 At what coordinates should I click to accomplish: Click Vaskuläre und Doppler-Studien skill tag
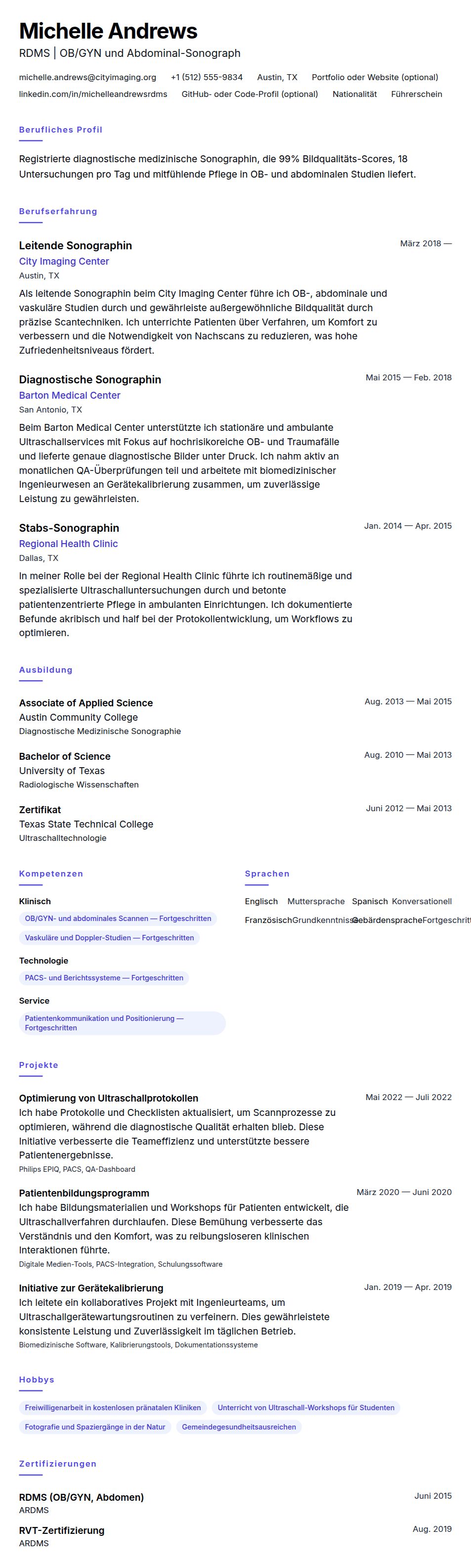tap(110, 938)
